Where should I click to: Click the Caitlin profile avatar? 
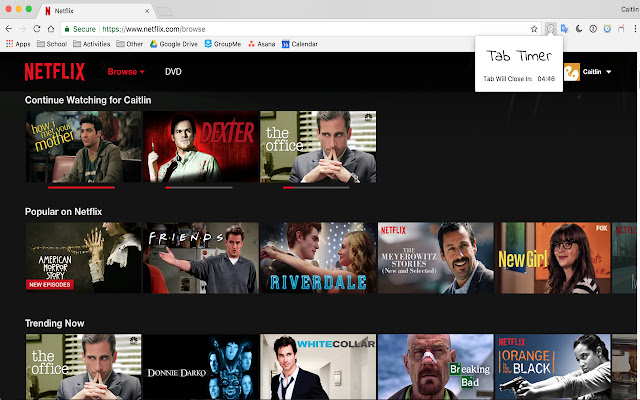572,72
